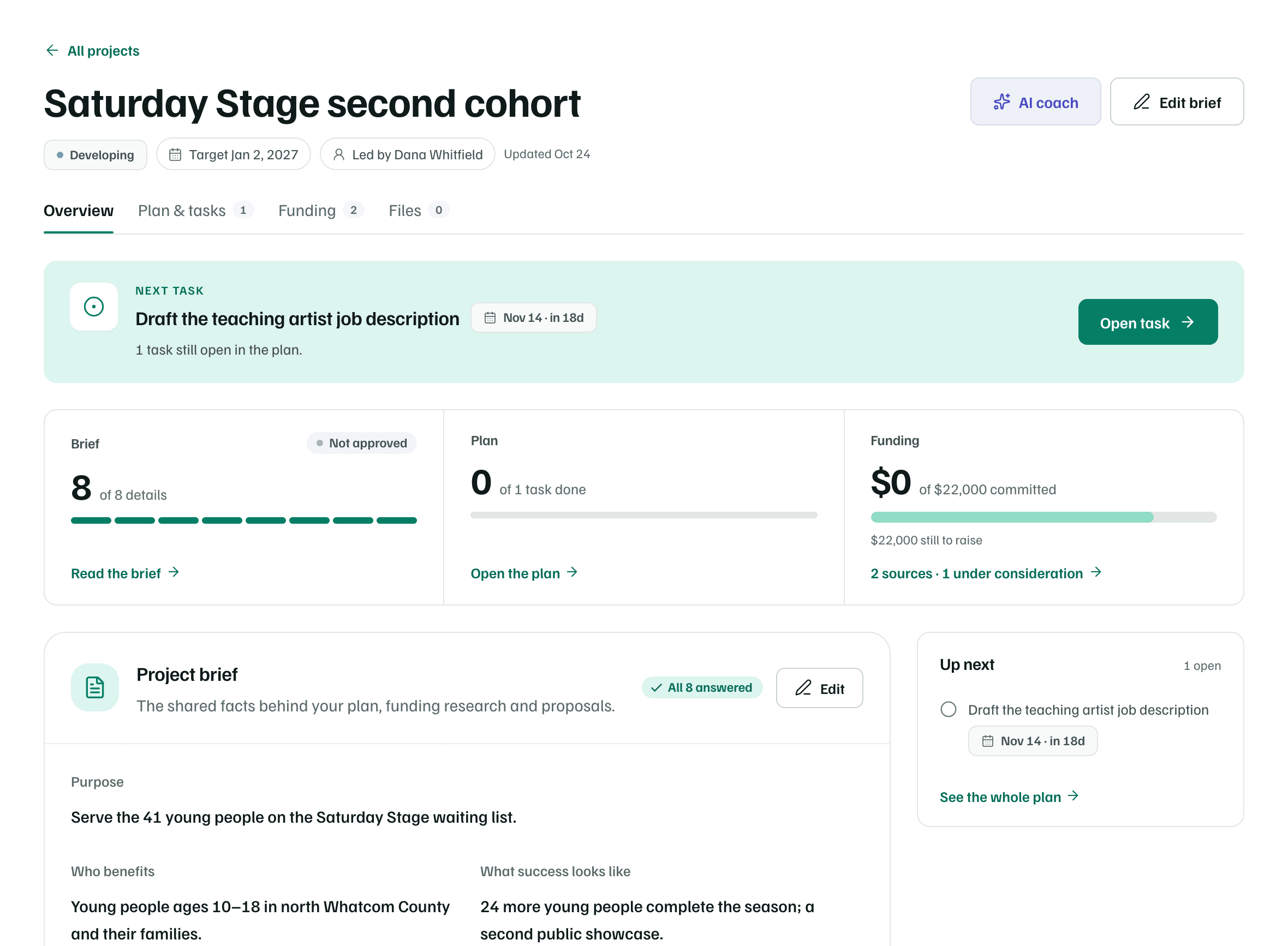Image resolution: width=1288 pixels, height=946 pixels.
Task: Open the Files tab
Action: [x=419, y=211]
